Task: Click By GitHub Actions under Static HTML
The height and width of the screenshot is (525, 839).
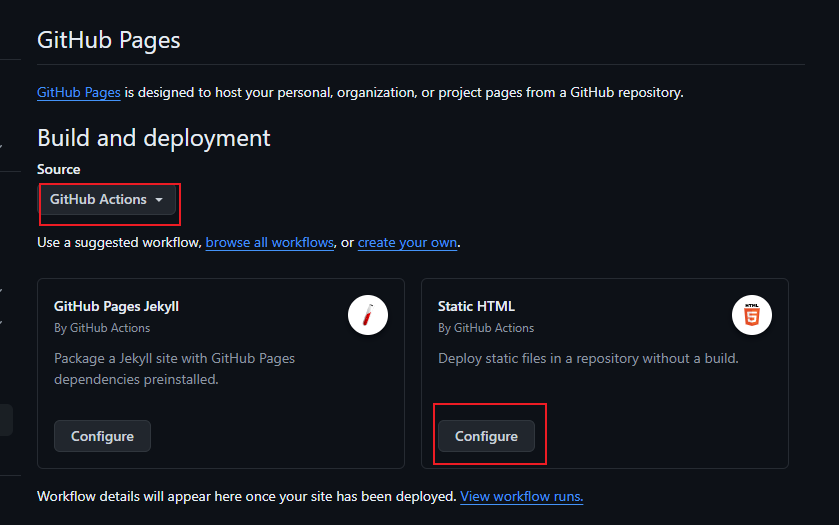Action: coord(486,327)
